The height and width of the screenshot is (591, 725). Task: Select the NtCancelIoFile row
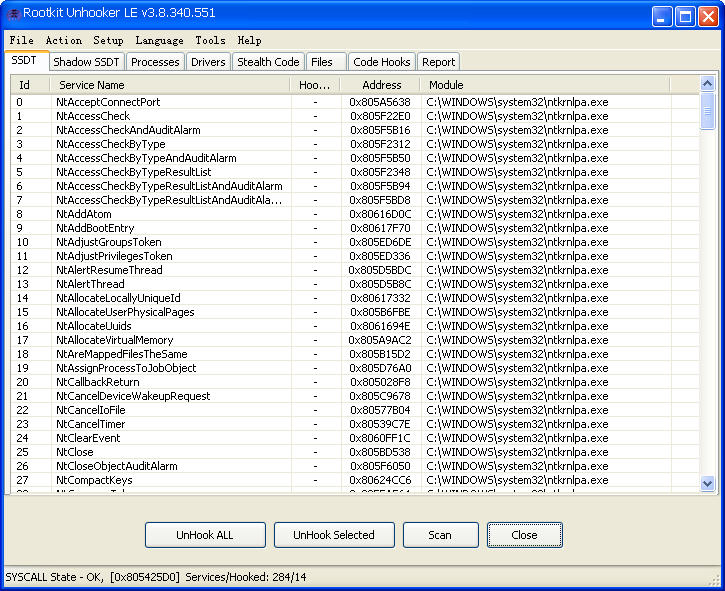coord(355,410)
